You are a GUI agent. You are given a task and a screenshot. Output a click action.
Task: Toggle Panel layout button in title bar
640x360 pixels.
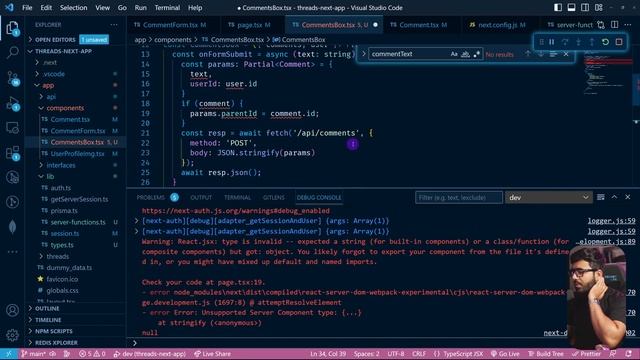coord(571,8)
